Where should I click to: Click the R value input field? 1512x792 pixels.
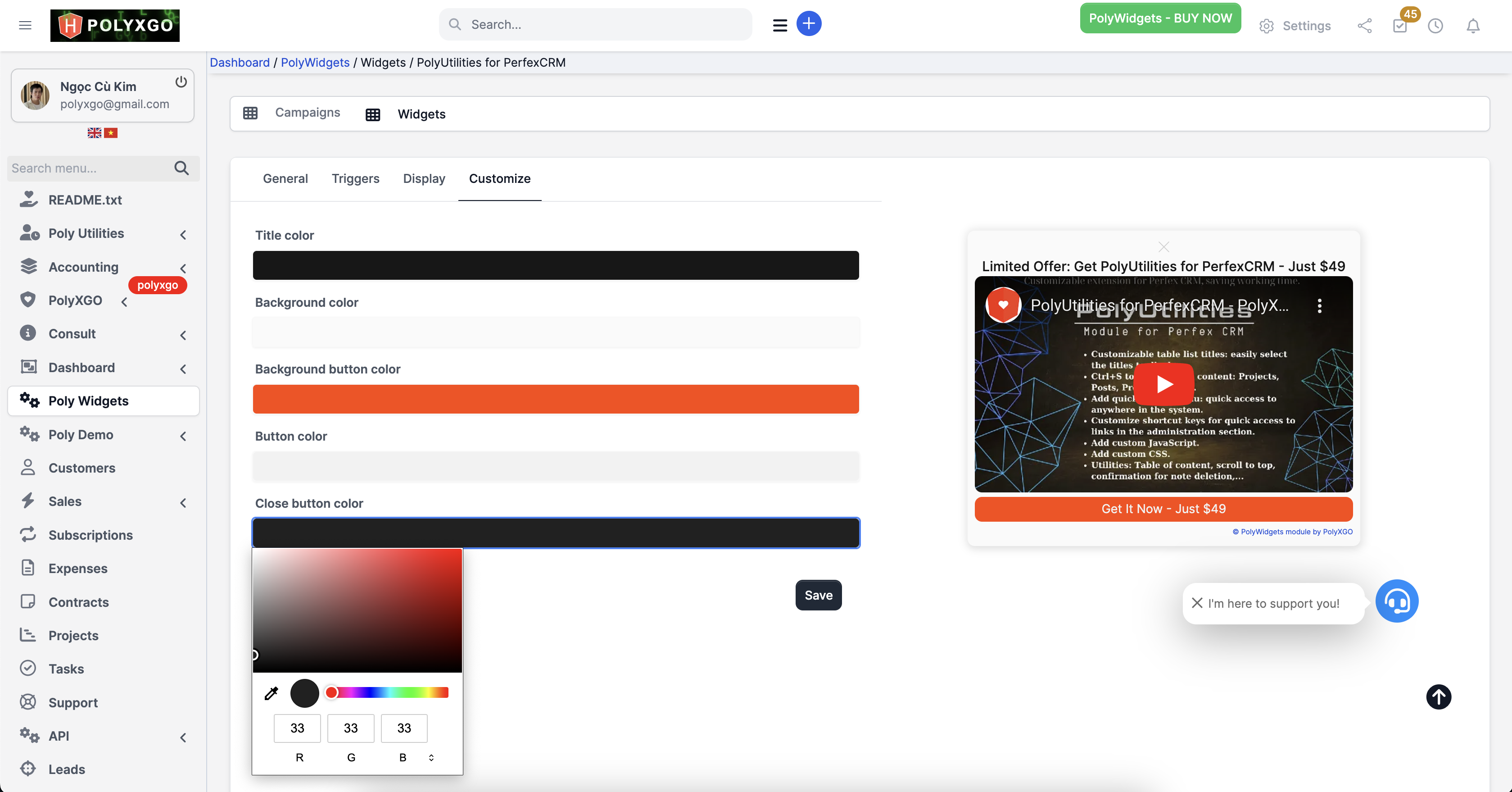pos(297,728)
